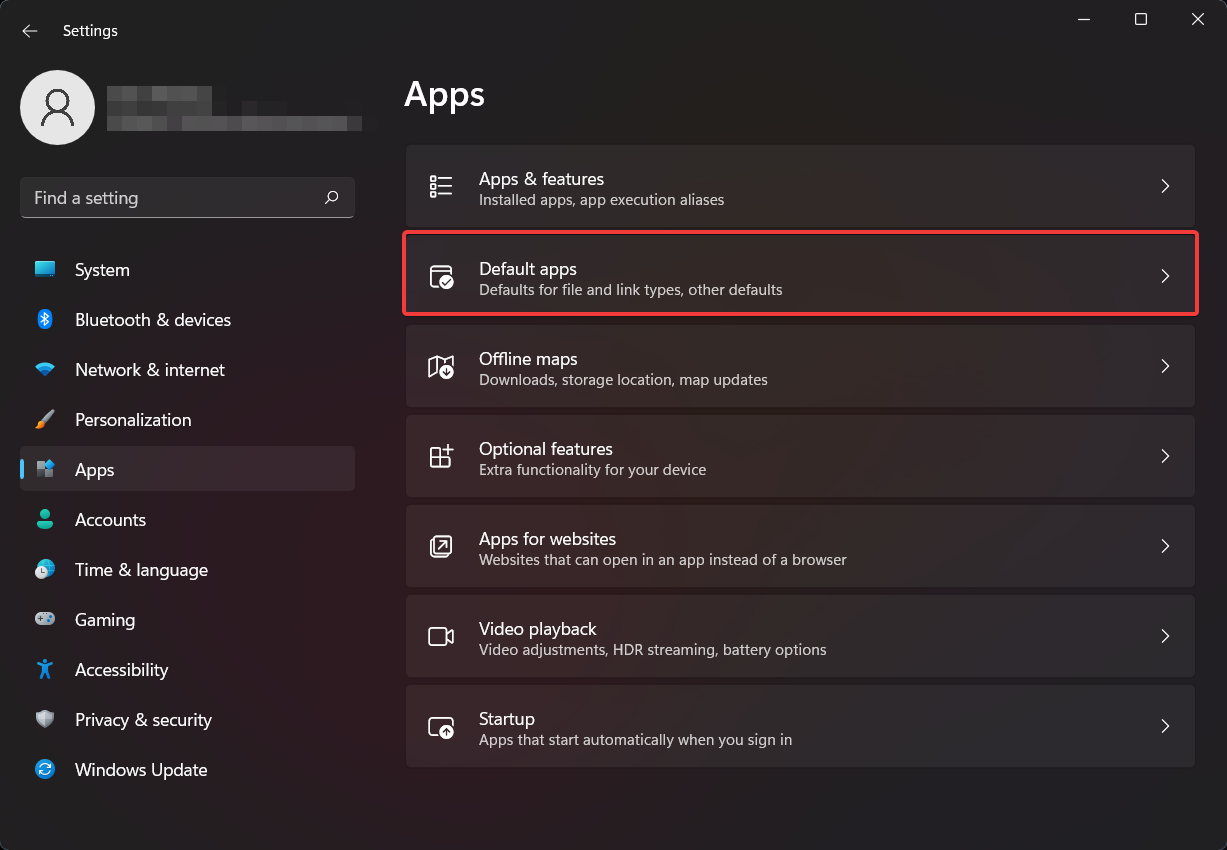Click the Optional features grid icon
Screen dimensions: 1227x850
(x=441, y=457)
